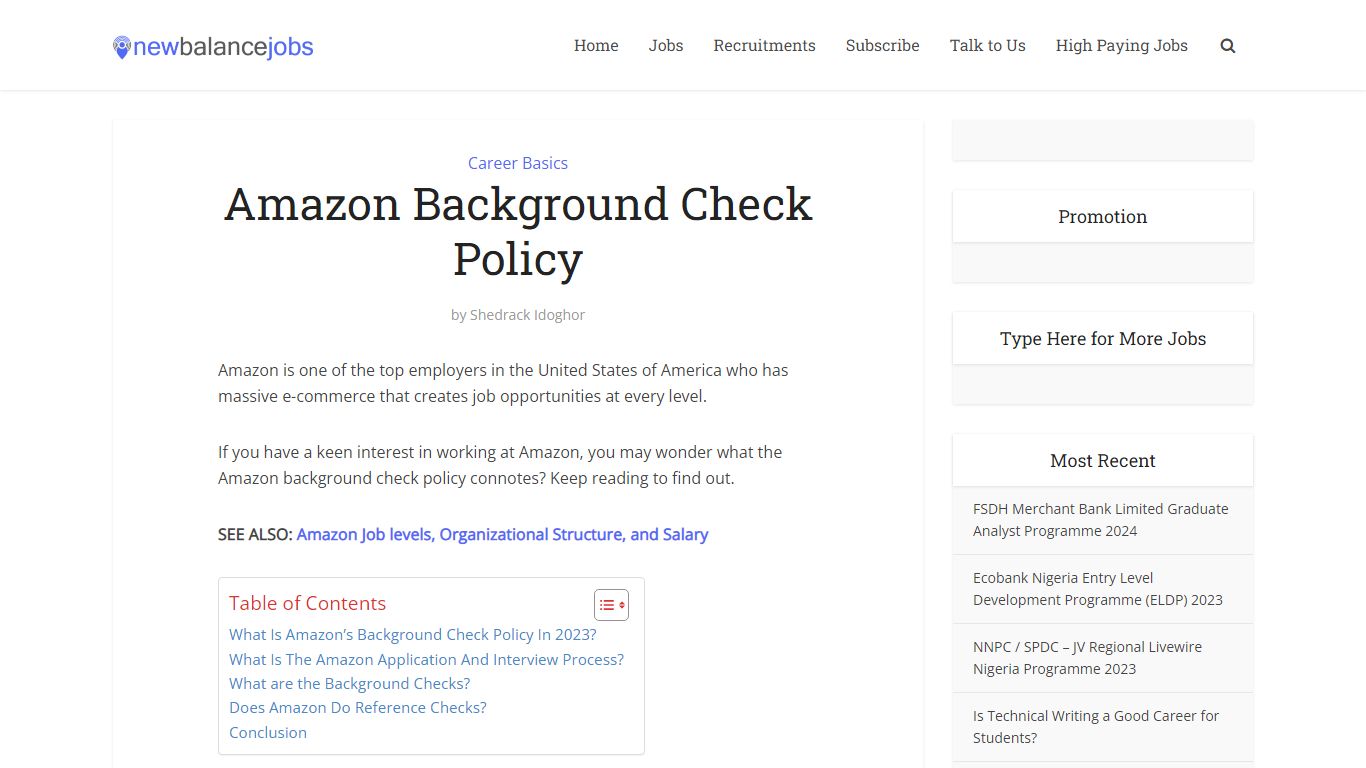The image size is (1366, 768).
Task: Open FSDH Merchant Bank Limited Graduate Analyst Programme post
Action: pos(1100,520)
